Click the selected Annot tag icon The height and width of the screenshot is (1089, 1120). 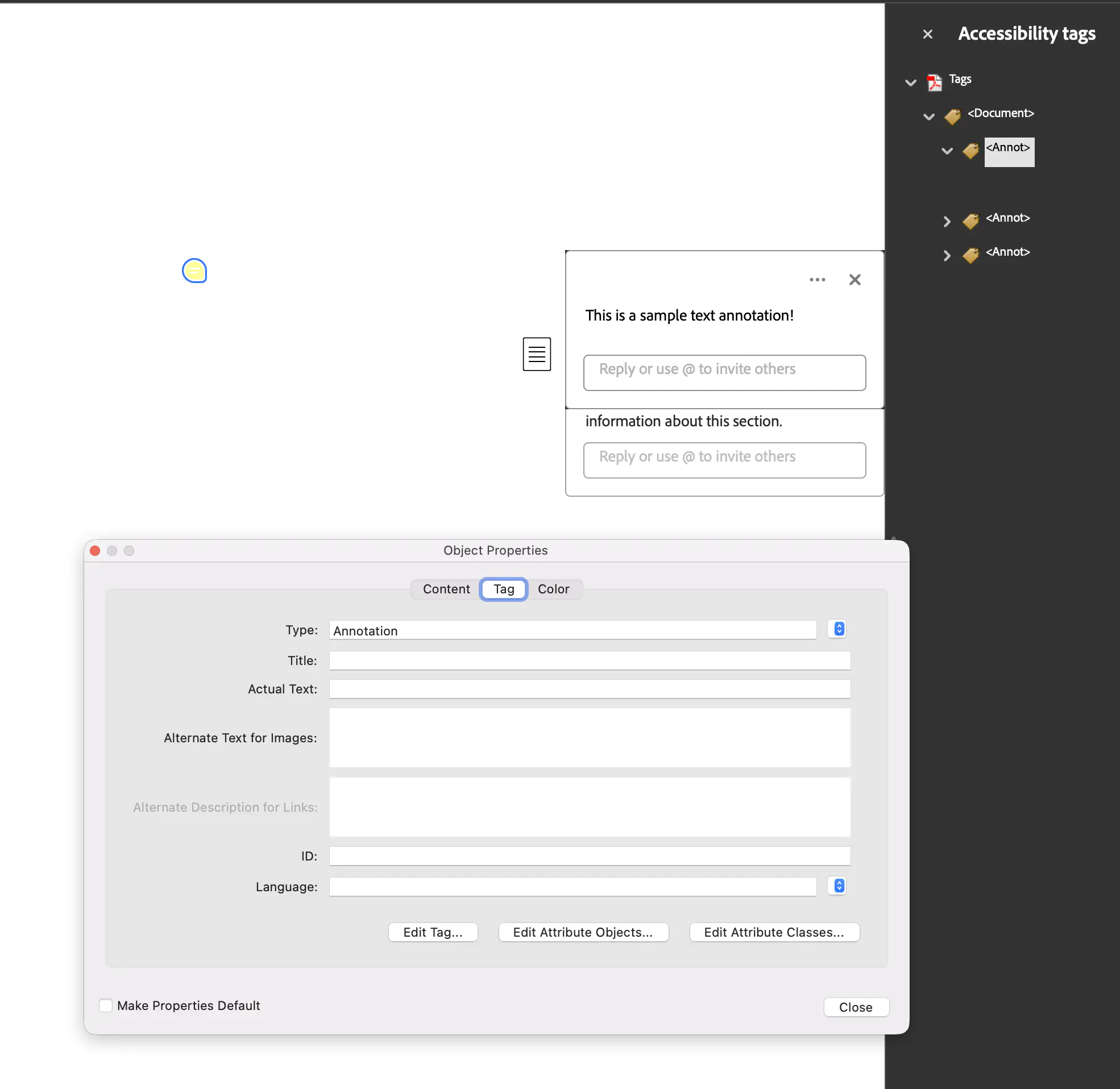pos(970,151)
